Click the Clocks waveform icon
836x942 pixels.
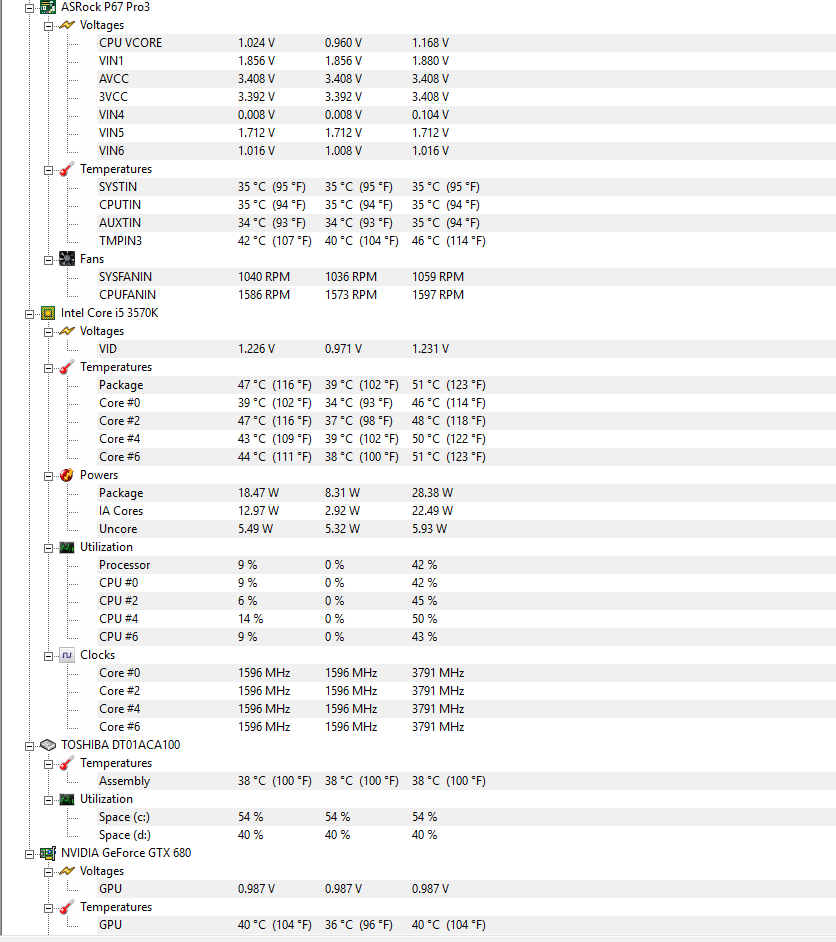click(67, 655)
